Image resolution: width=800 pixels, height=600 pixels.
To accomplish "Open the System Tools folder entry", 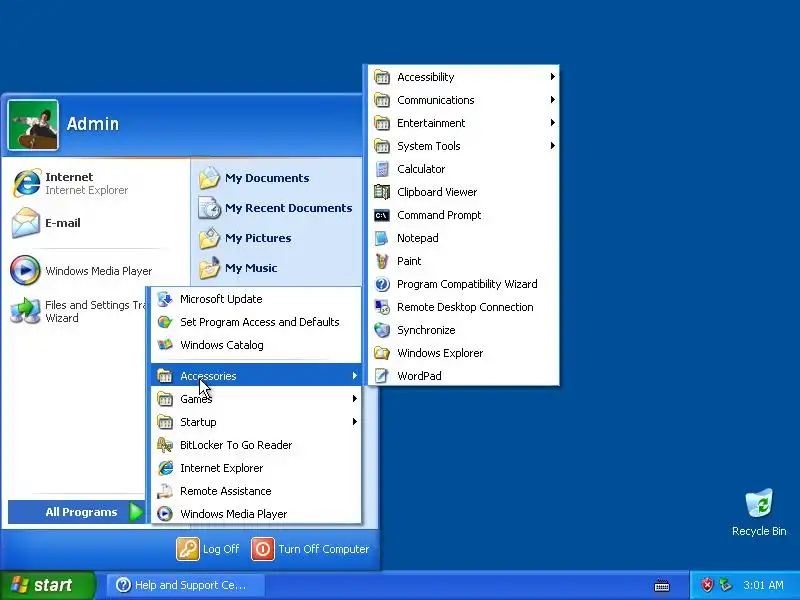I will click(463, 145).
